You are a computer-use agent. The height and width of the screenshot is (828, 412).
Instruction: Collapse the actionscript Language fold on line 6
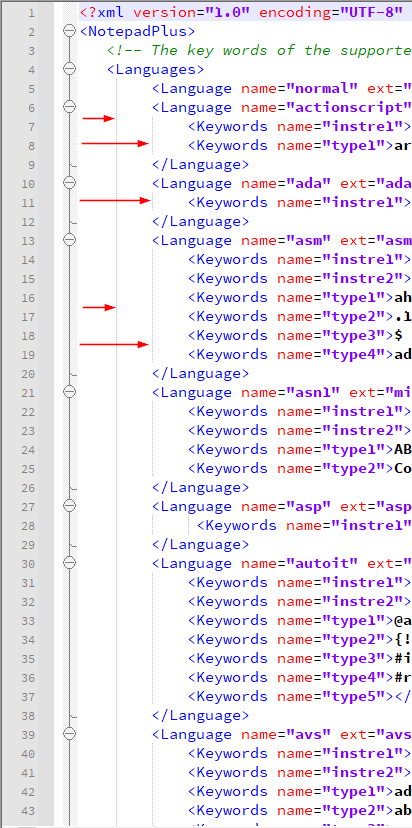(x=69, y=108)
